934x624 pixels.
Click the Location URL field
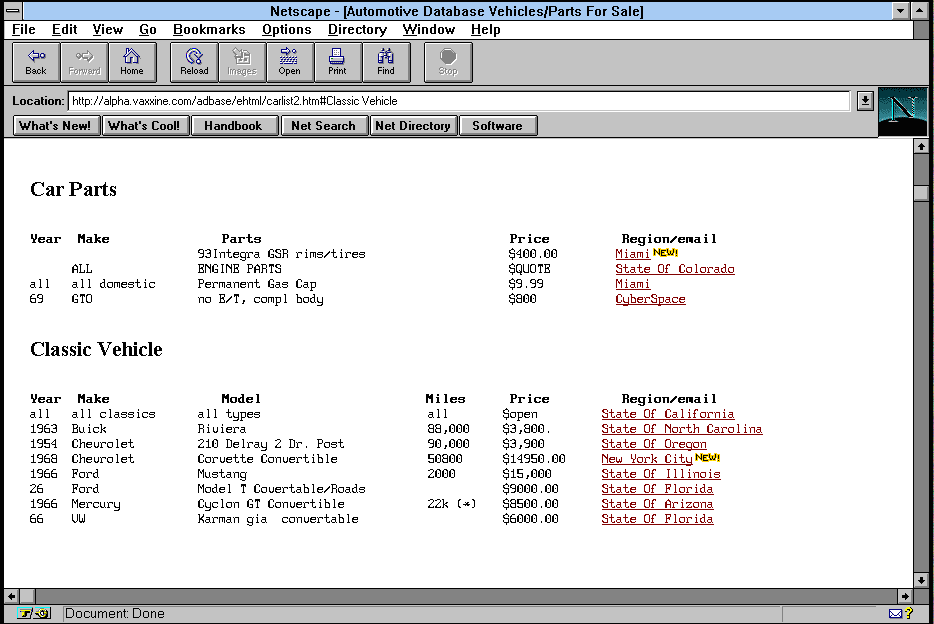tap(459, 101)
